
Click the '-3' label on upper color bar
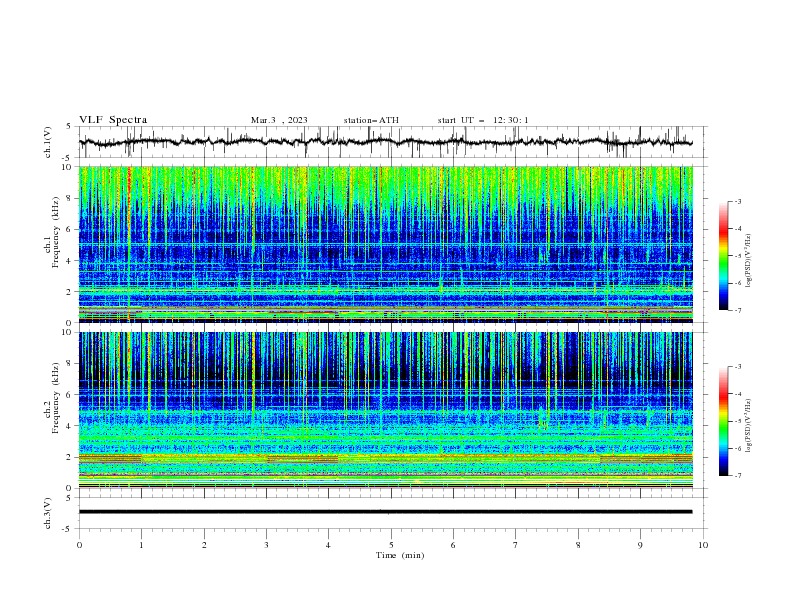pos(738,201)
